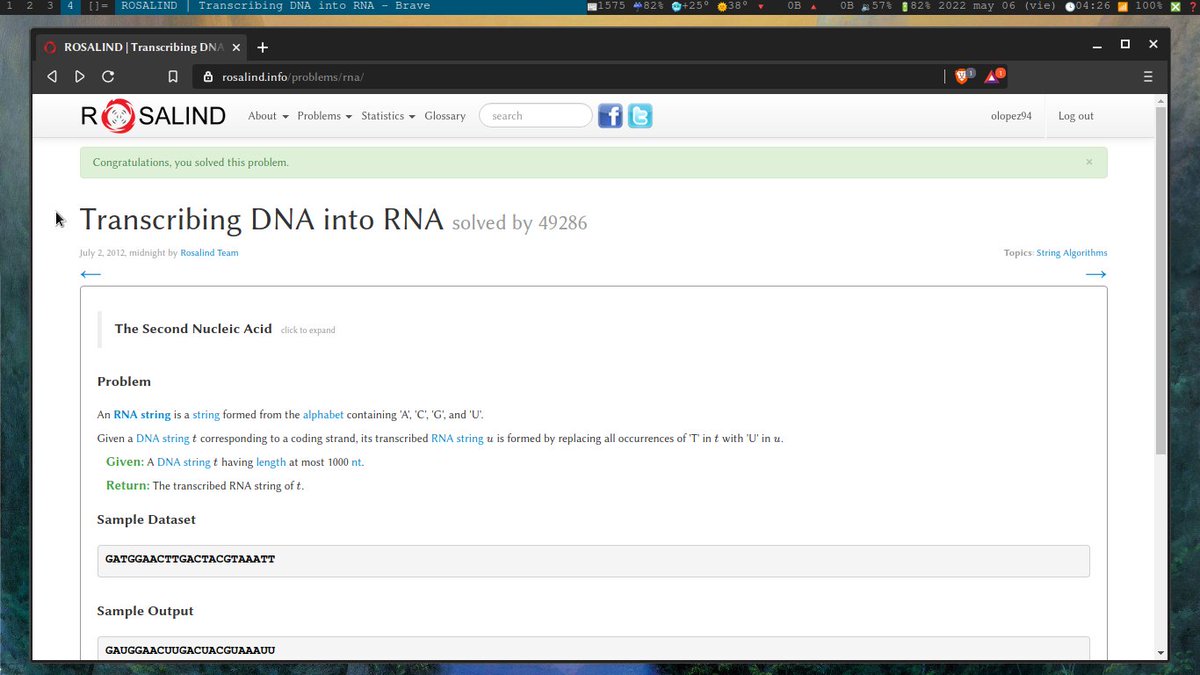Viewport: 1200px width, 675px height.
Task: Expand About dropdown menu
Action: coord(268,116)
